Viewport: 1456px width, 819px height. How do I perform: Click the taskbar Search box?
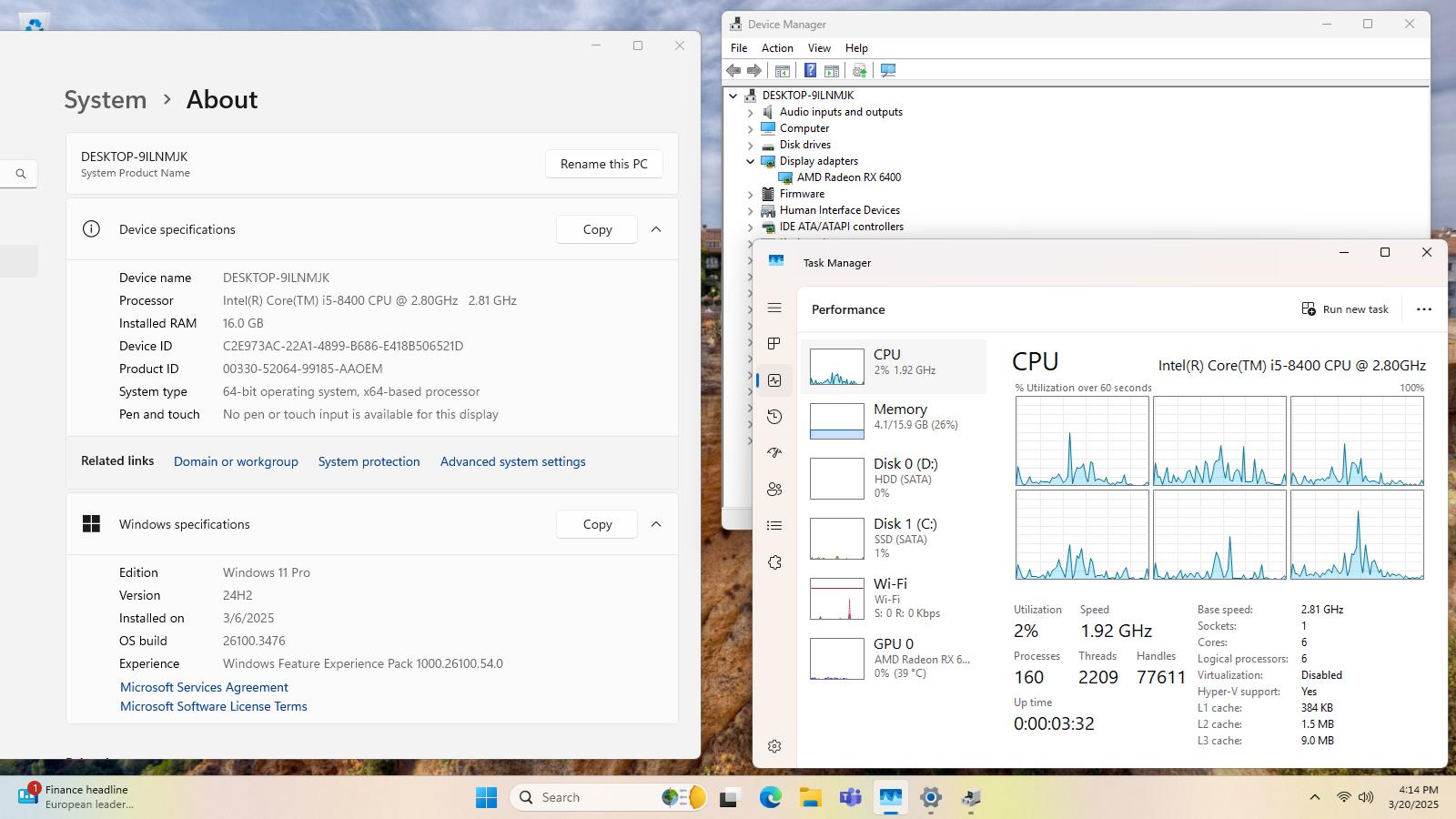tap(609, 797)
